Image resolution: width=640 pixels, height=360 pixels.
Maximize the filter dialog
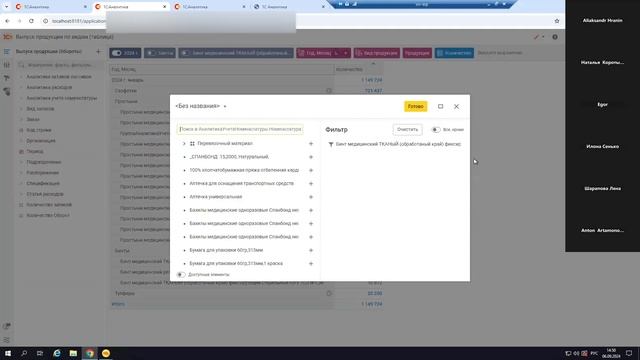(x=440, y=107)
